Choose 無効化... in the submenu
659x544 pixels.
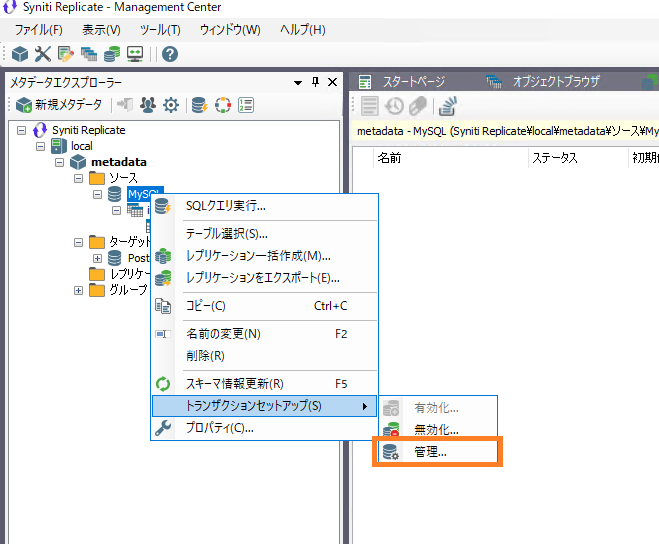coord(438,430)
